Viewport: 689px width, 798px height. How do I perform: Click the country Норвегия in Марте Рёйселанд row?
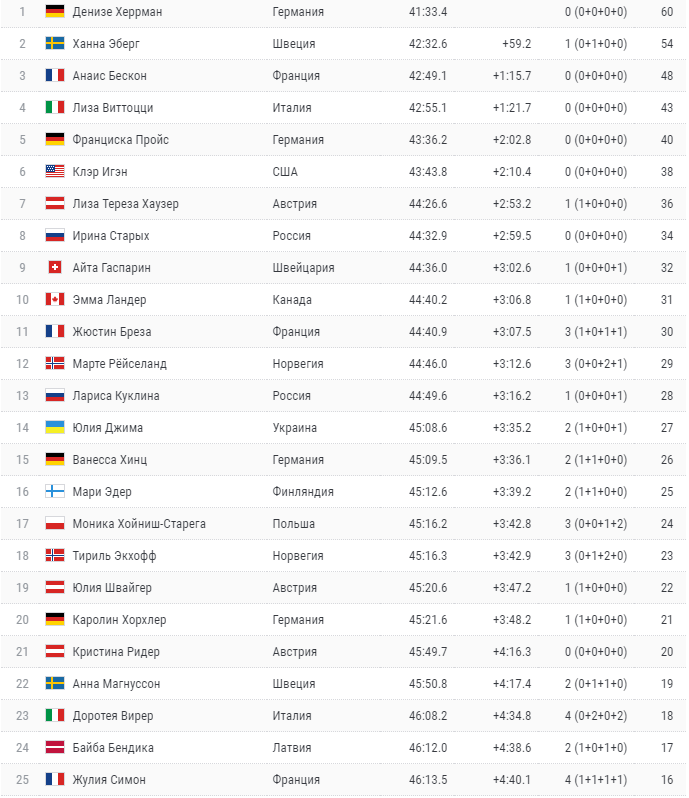(x=298, y=364)
